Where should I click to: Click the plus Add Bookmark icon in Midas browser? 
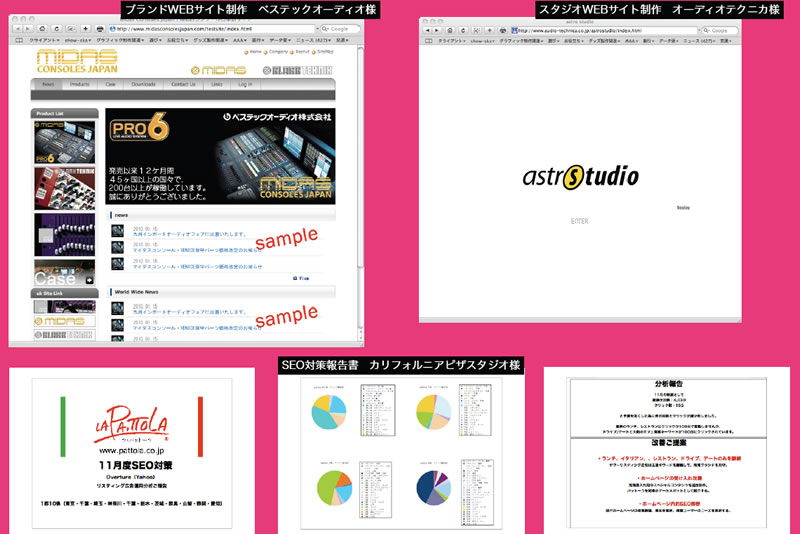tap(85, 29)
